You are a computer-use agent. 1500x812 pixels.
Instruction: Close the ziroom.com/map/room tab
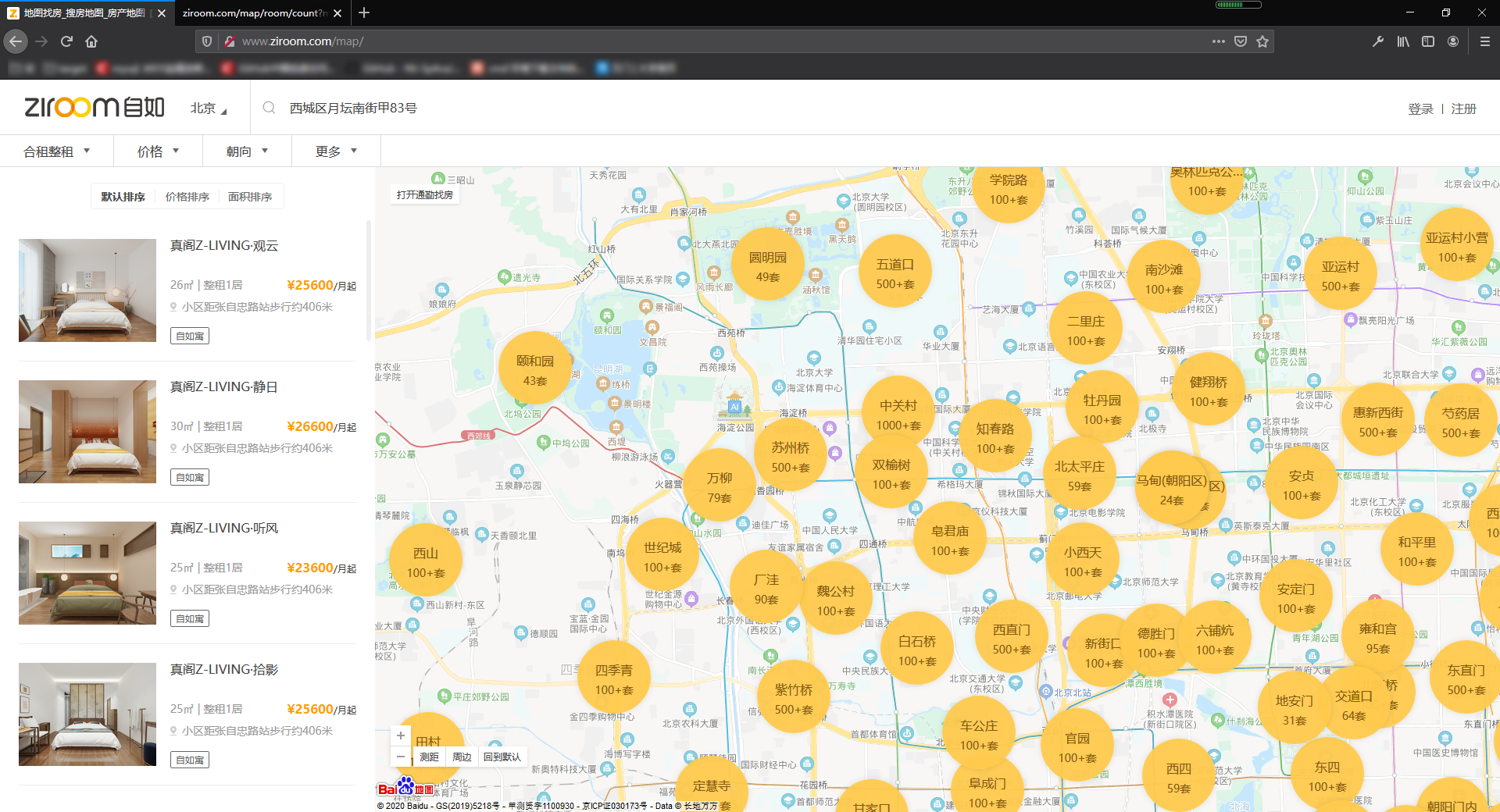pos(337,13)
